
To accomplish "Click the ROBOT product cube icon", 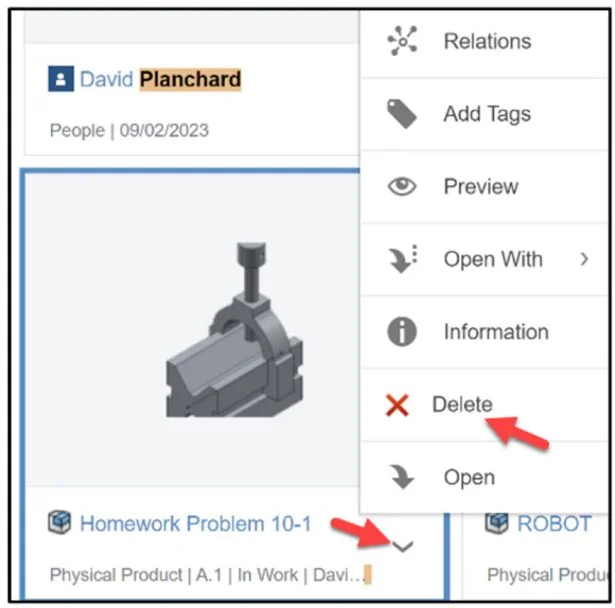I will click(497, 523).
